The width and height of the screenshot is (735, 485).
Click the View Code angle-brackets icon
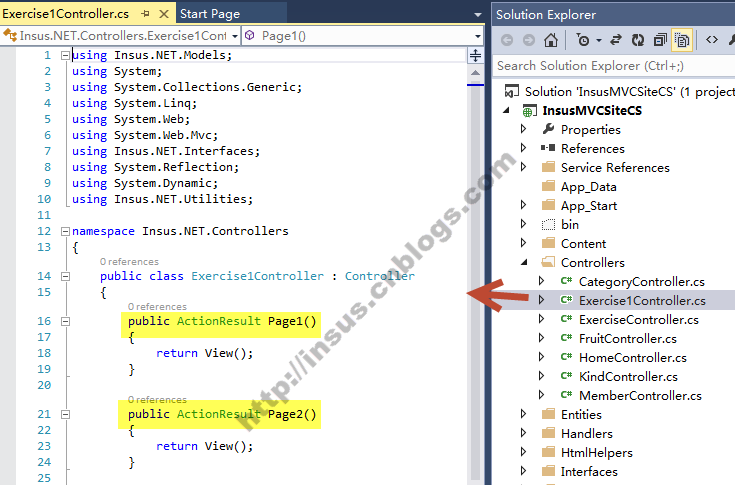click(x=712, y=40)
